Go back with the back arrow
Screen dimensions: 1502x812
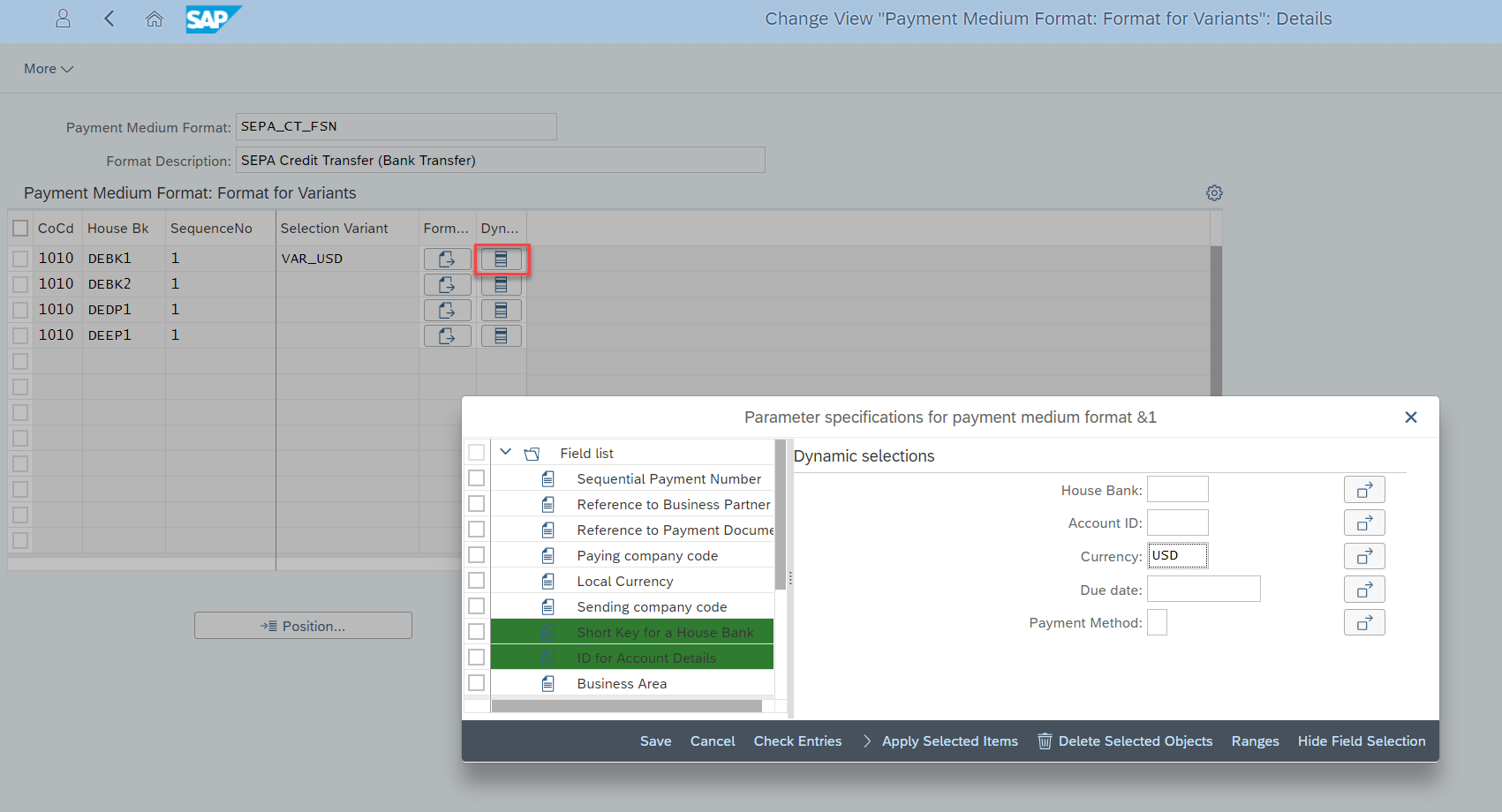point(109,19)
